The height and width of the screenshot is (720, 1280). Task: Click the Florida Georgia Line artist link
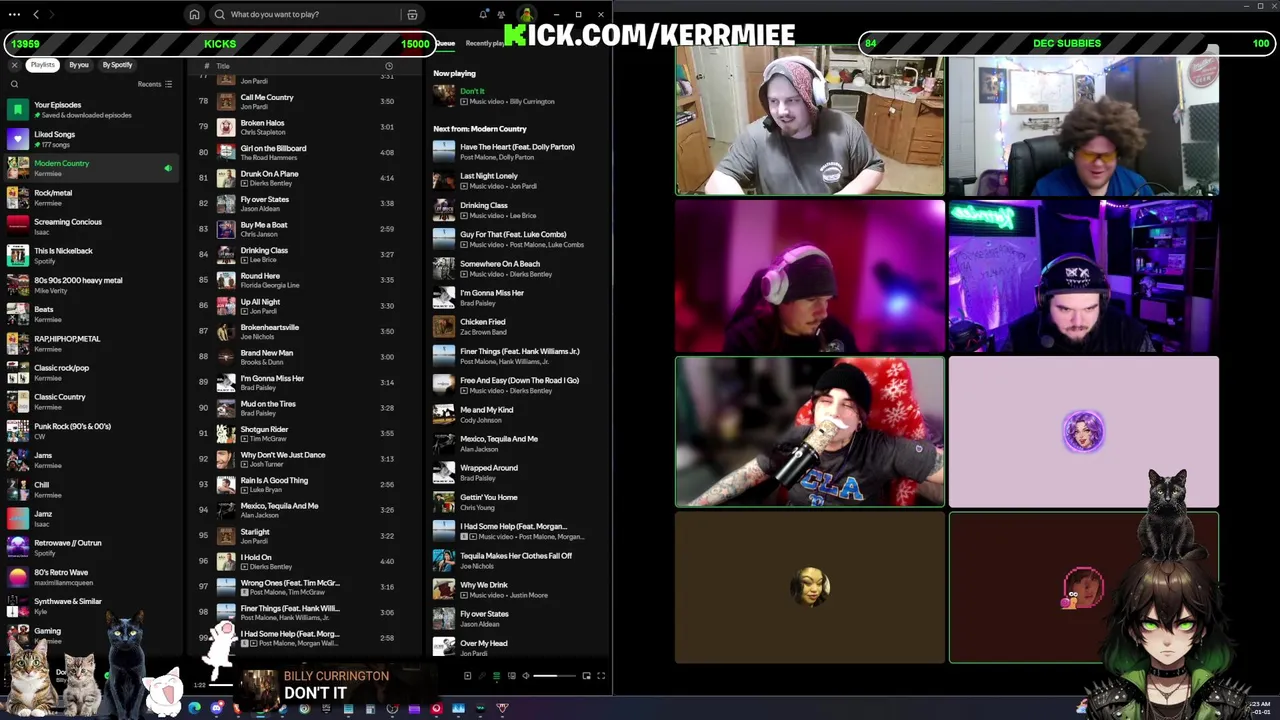pyautogui.click(x=269, y=285)
